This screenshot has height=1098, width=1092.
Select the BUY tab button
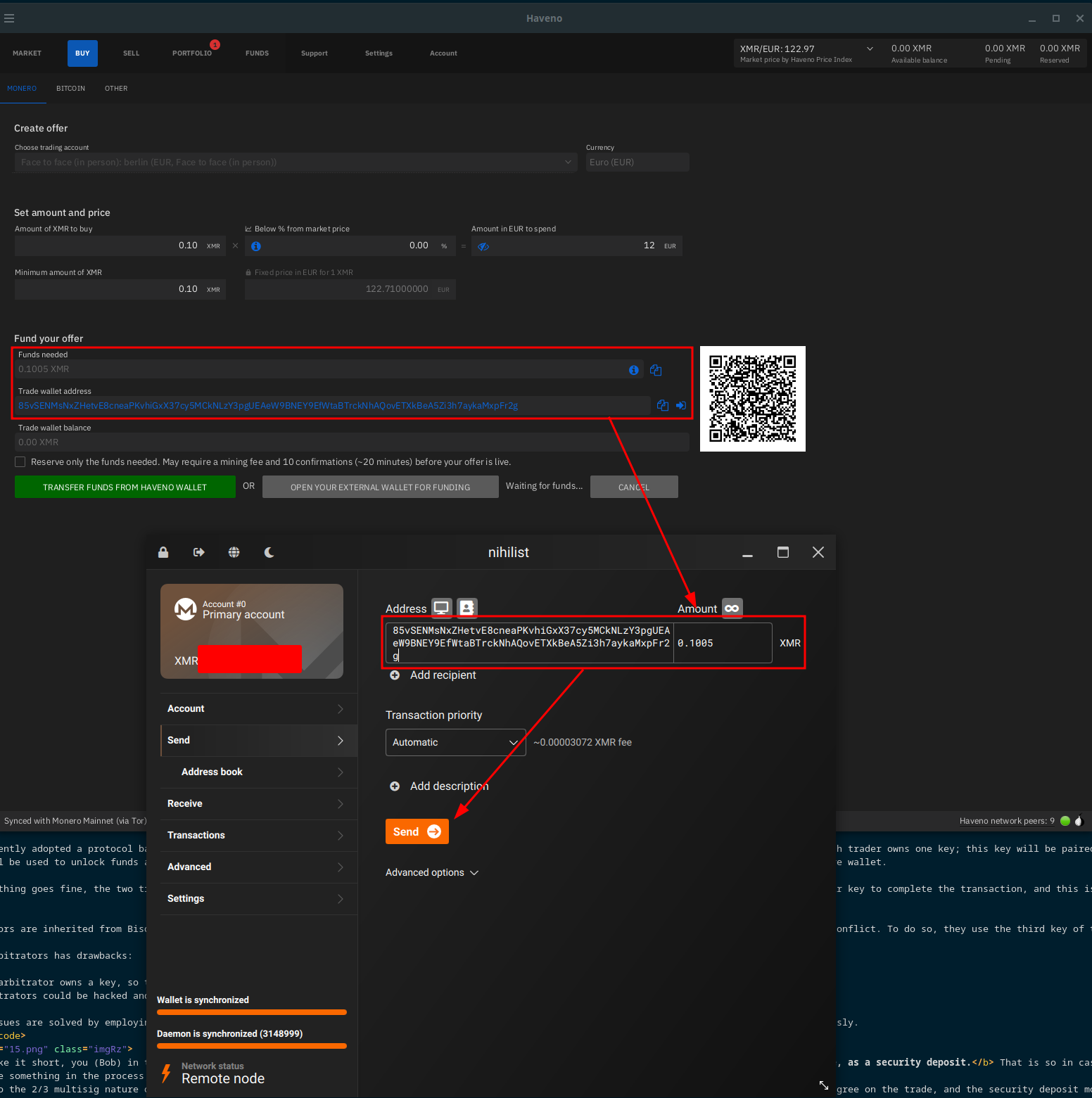(x=83, y=53)
